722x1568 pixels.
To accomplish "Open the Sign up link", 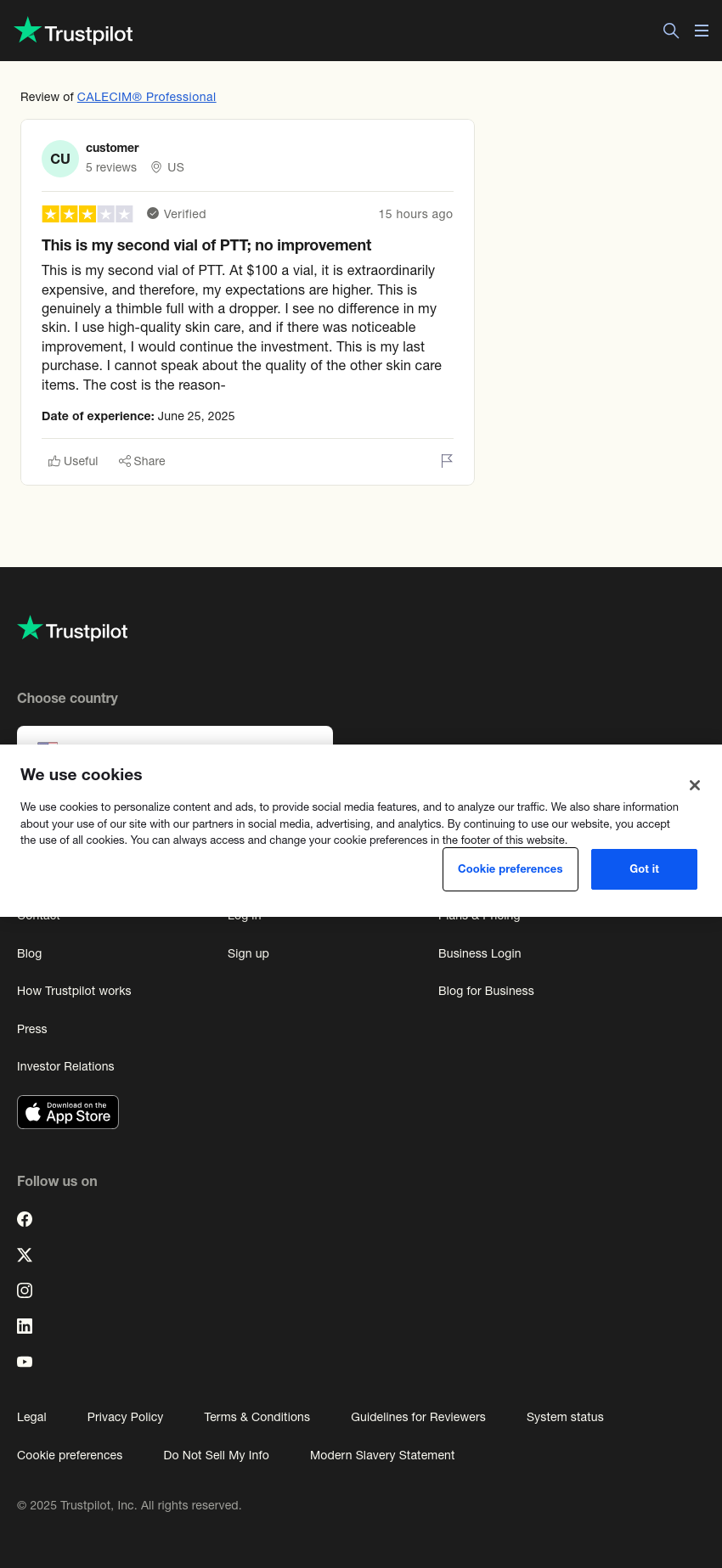I will coord(248,953).
